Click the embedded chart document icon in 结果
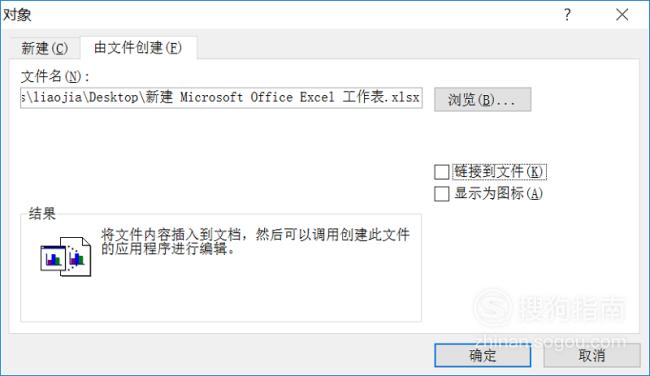 tap(65, 256)
